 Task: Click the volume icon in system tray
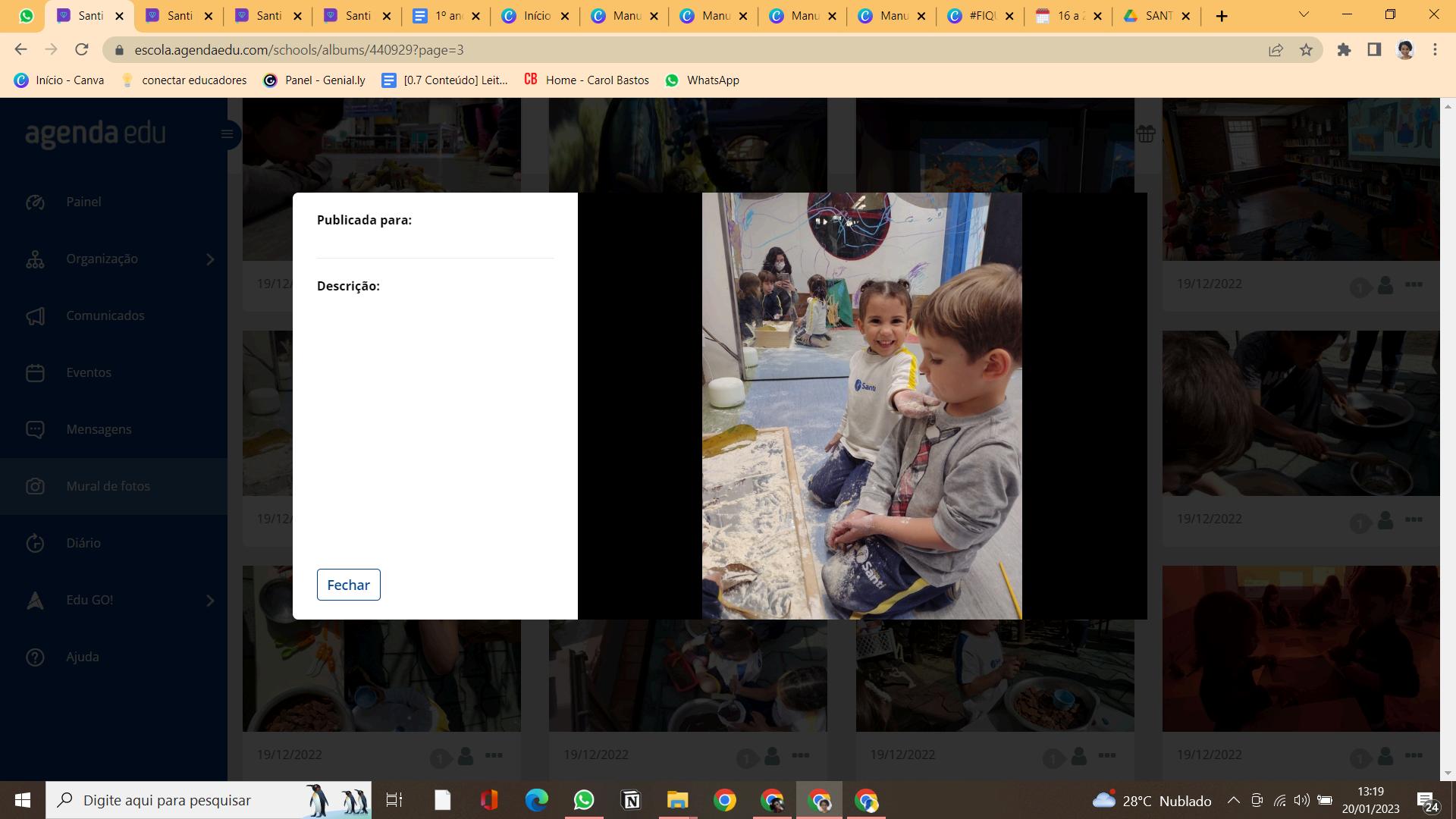click(1301, 800)
